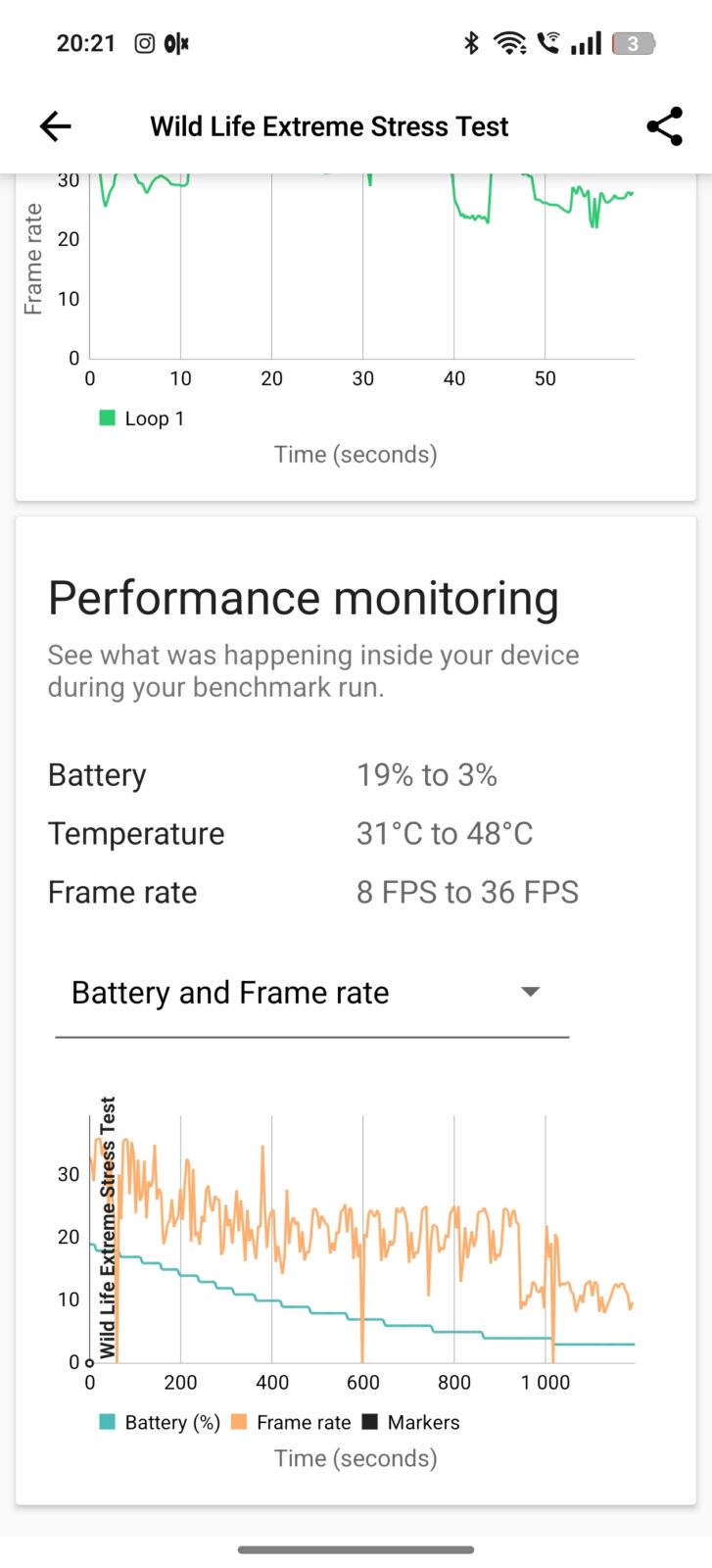Tap the green Loop 1 color swatch

click(108, 418)
